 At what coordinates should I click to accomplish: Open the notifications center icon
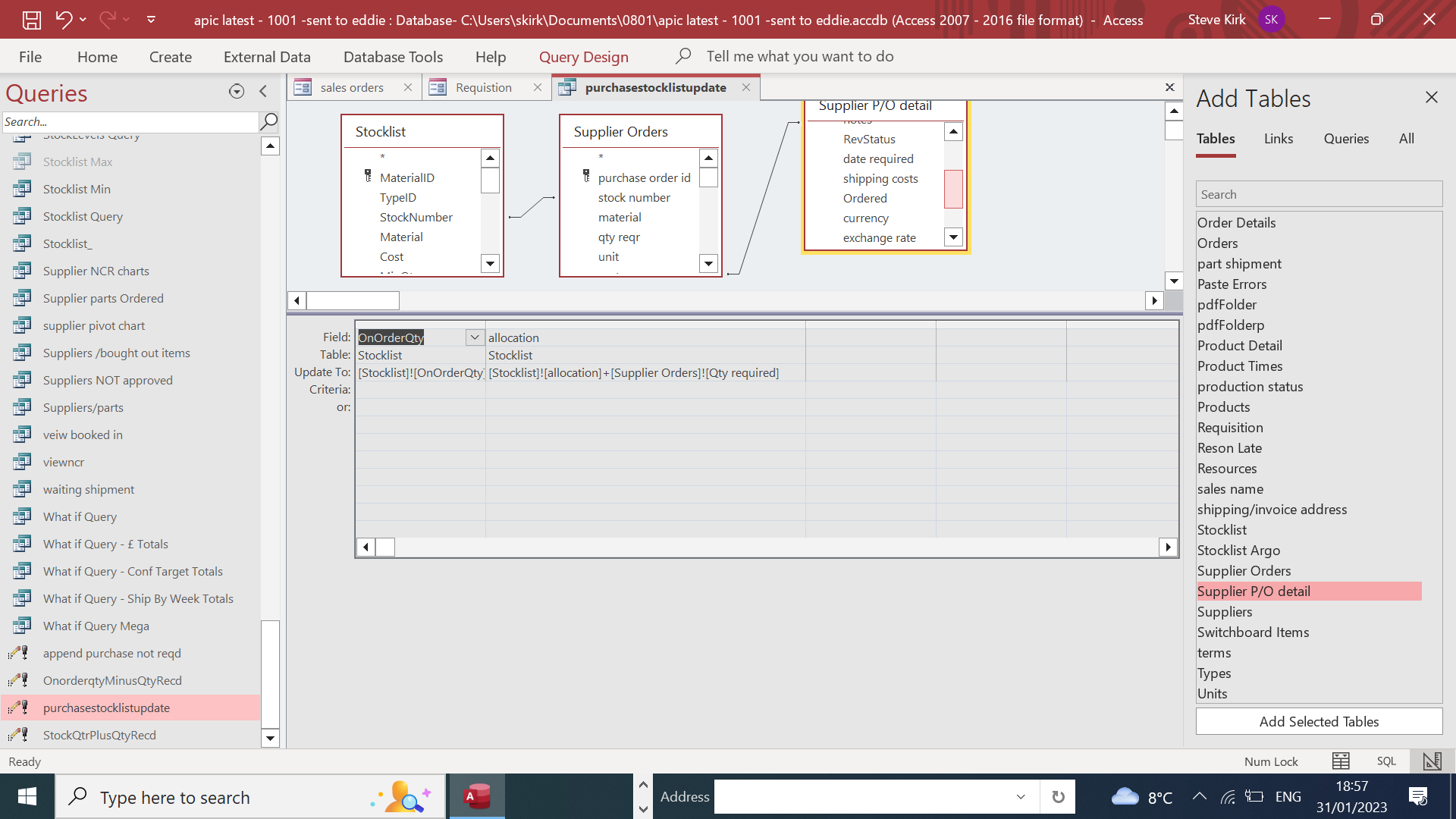[x=1418, y=797]
